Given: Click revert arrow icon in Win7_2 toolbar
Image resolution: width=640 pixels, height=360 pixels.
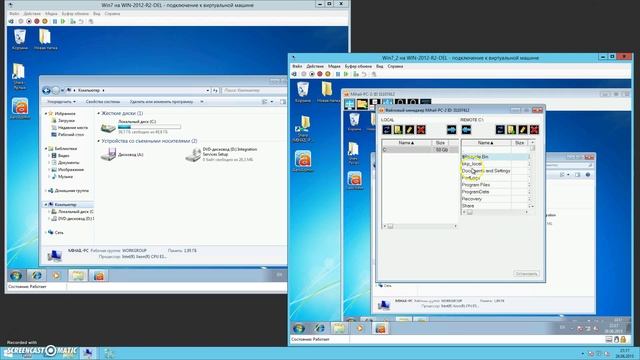Looking at the screenshot, I should tap(364, 74).
